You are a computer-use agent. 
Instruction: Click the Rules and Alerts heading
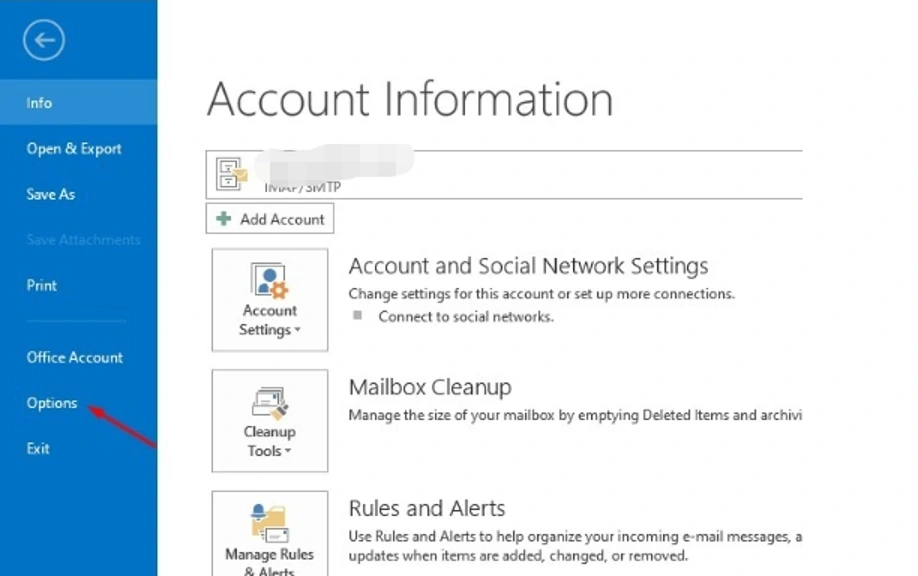(427, 509)
